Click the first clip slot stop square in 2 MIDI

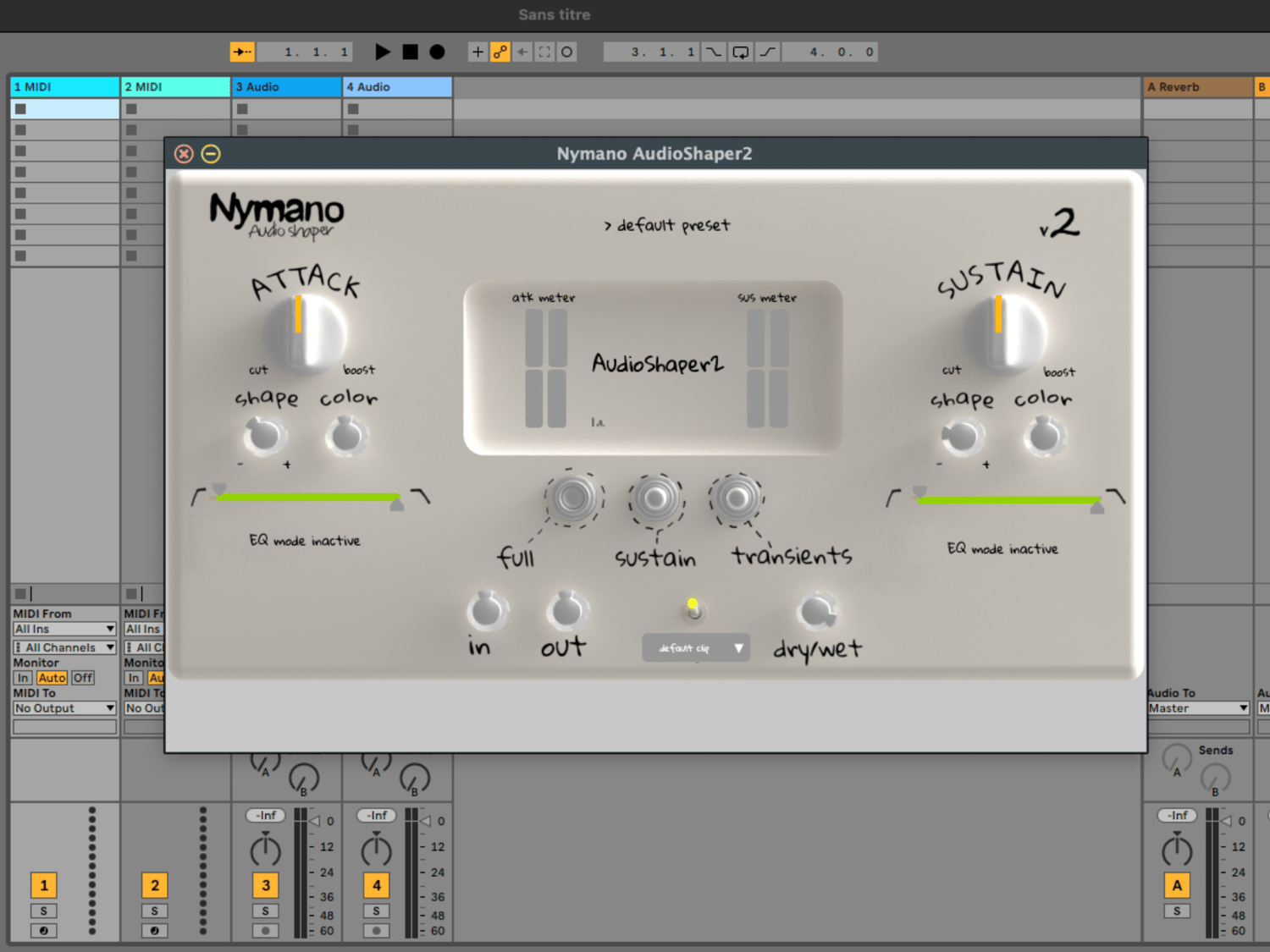[131, 108]
